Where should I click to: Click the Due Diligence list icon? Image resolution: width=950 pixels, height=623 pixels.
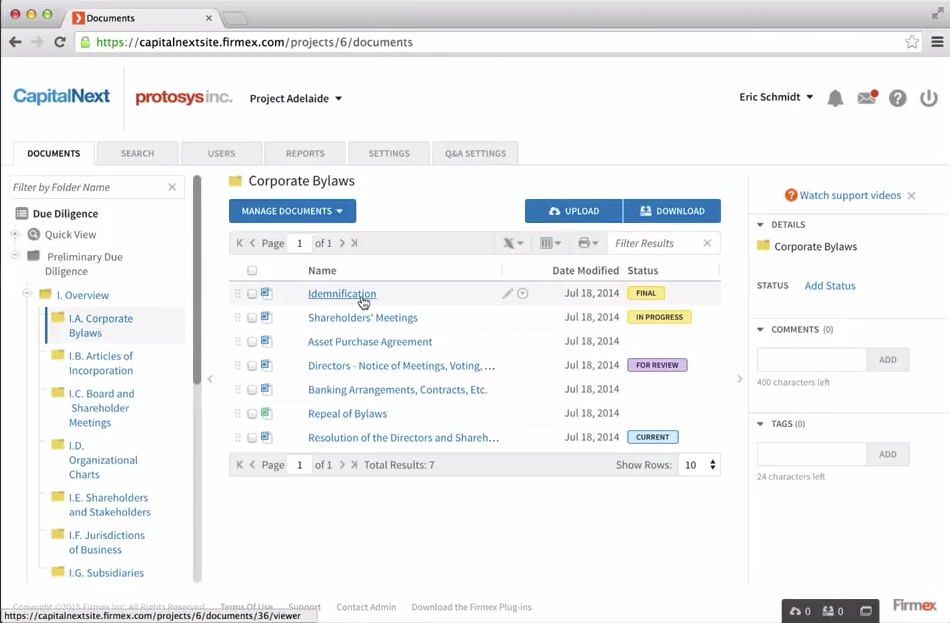click(22, 213)
